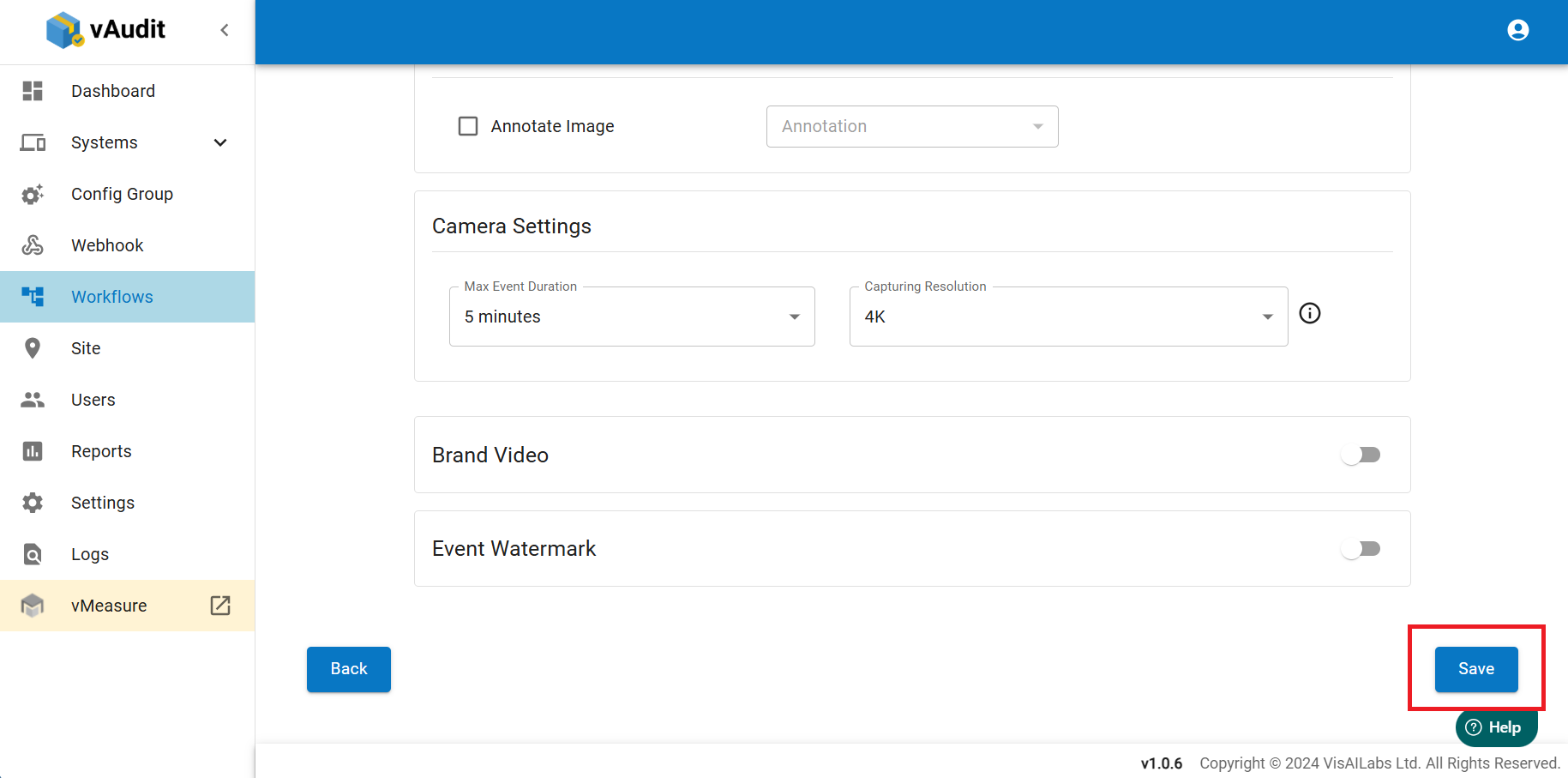Click the Site location pin icon
Viewport: 1568px width, 778px height.
point(33,348)
